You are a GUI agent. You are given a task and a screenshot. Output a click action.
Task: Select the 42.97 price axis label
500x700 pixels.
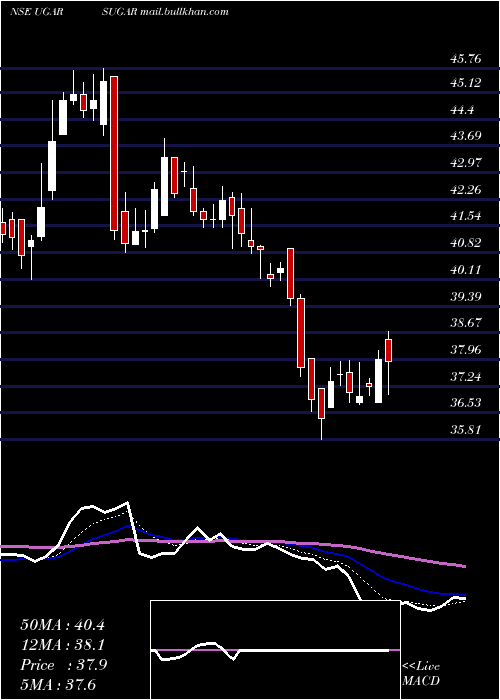[x=466, y=162]
